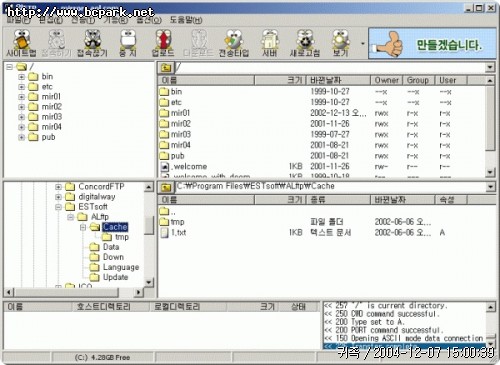Select the mir02 folder in remote tree
Image resolution: width=500 pixels, height=365 pixels.
[45, 107]
